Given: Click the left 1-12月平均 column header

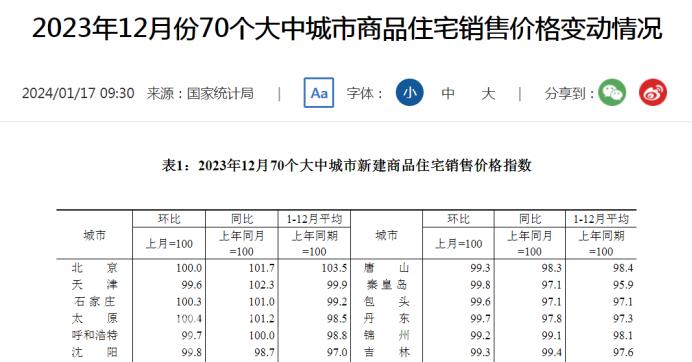Looking at the screenshot, I should click(x=314, y=219).
